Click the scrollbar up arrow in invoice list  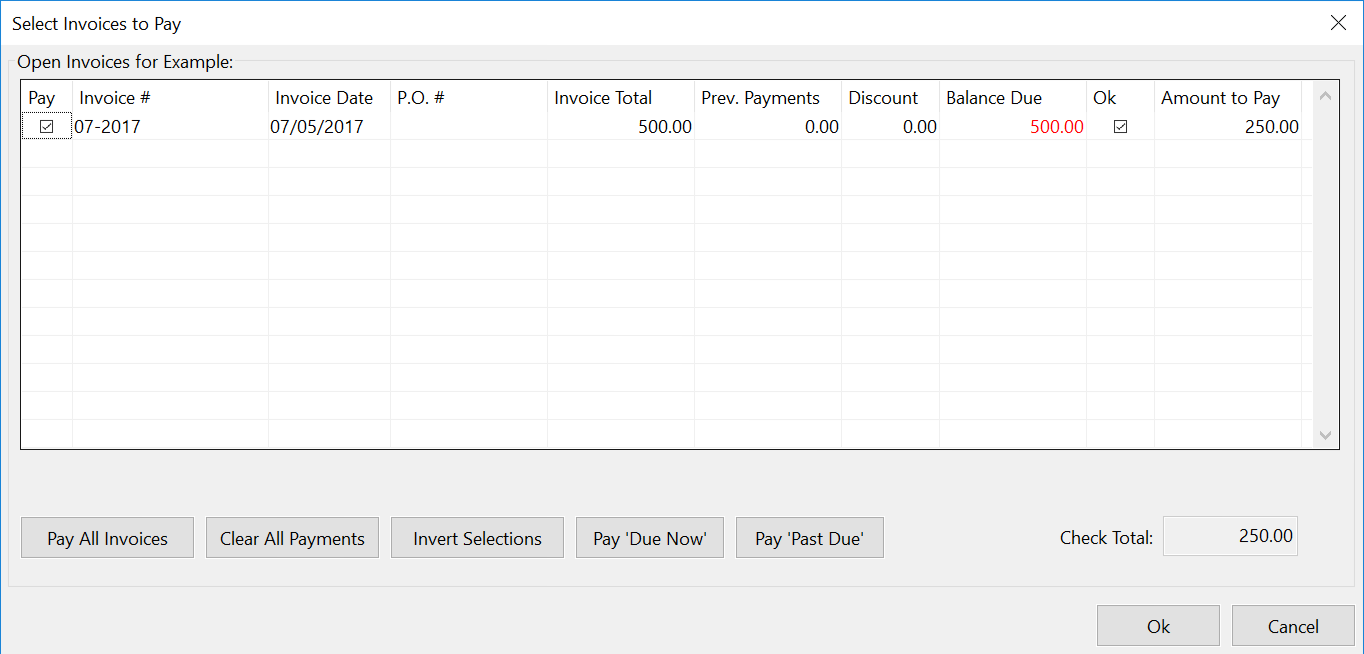click(1326, 97)
